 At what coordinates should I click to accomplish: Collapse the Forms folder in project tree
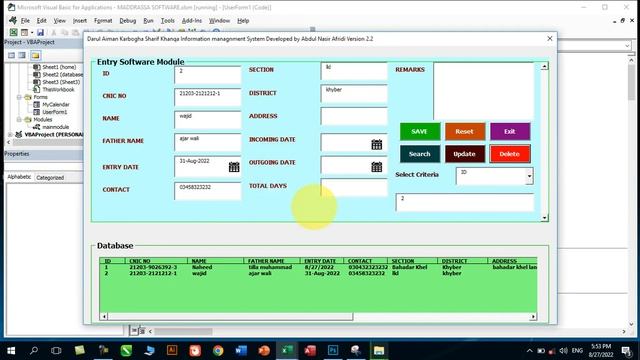pyautogui.click(x=19, y=97)
